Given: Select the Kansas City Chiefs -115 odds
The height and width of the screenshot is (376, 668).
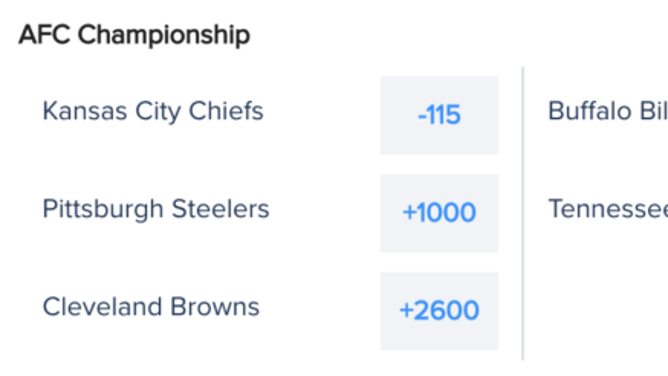Looking at the screenshot, I should (439, 115).
